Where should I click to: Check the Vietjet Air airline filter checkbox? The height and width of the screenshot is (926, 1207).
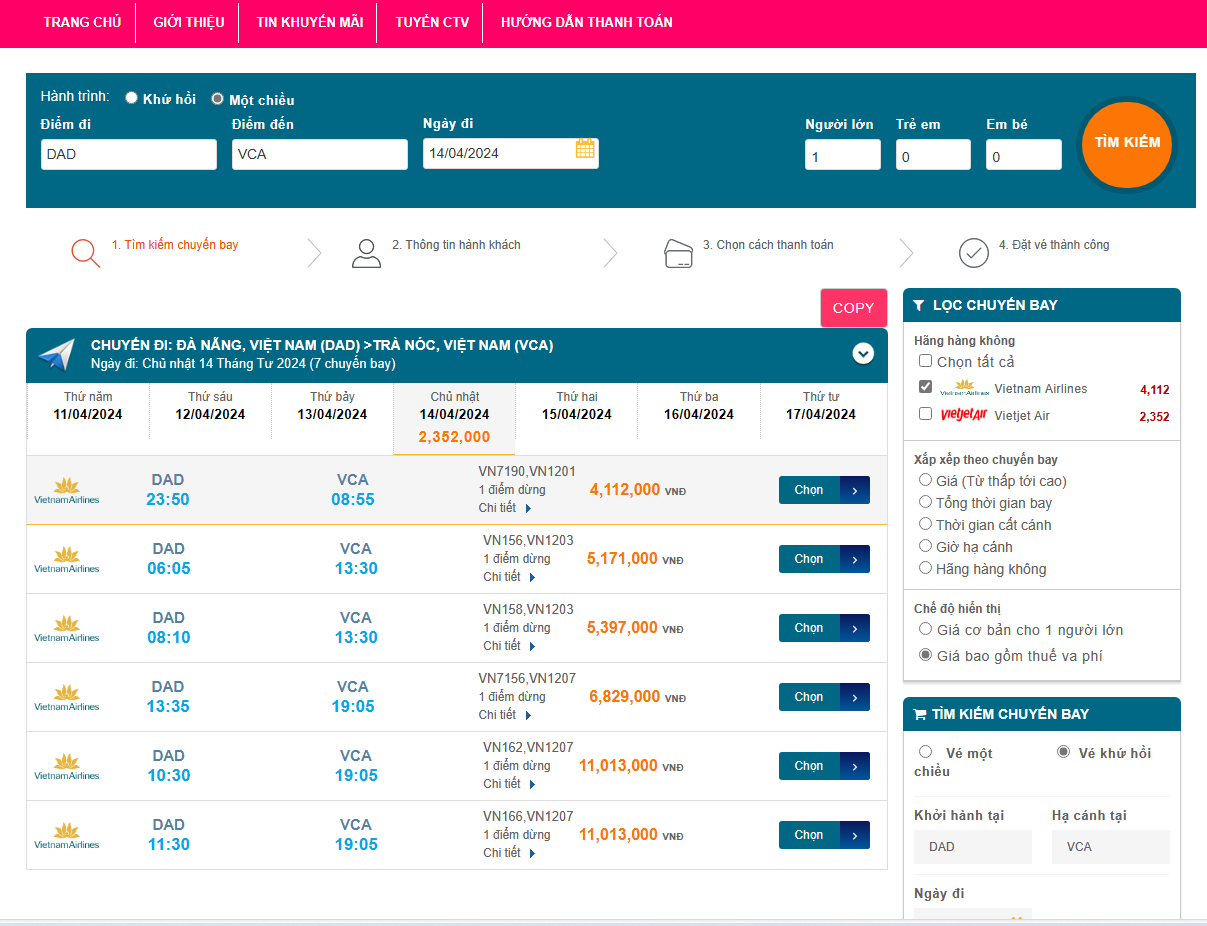click(925, 414)
